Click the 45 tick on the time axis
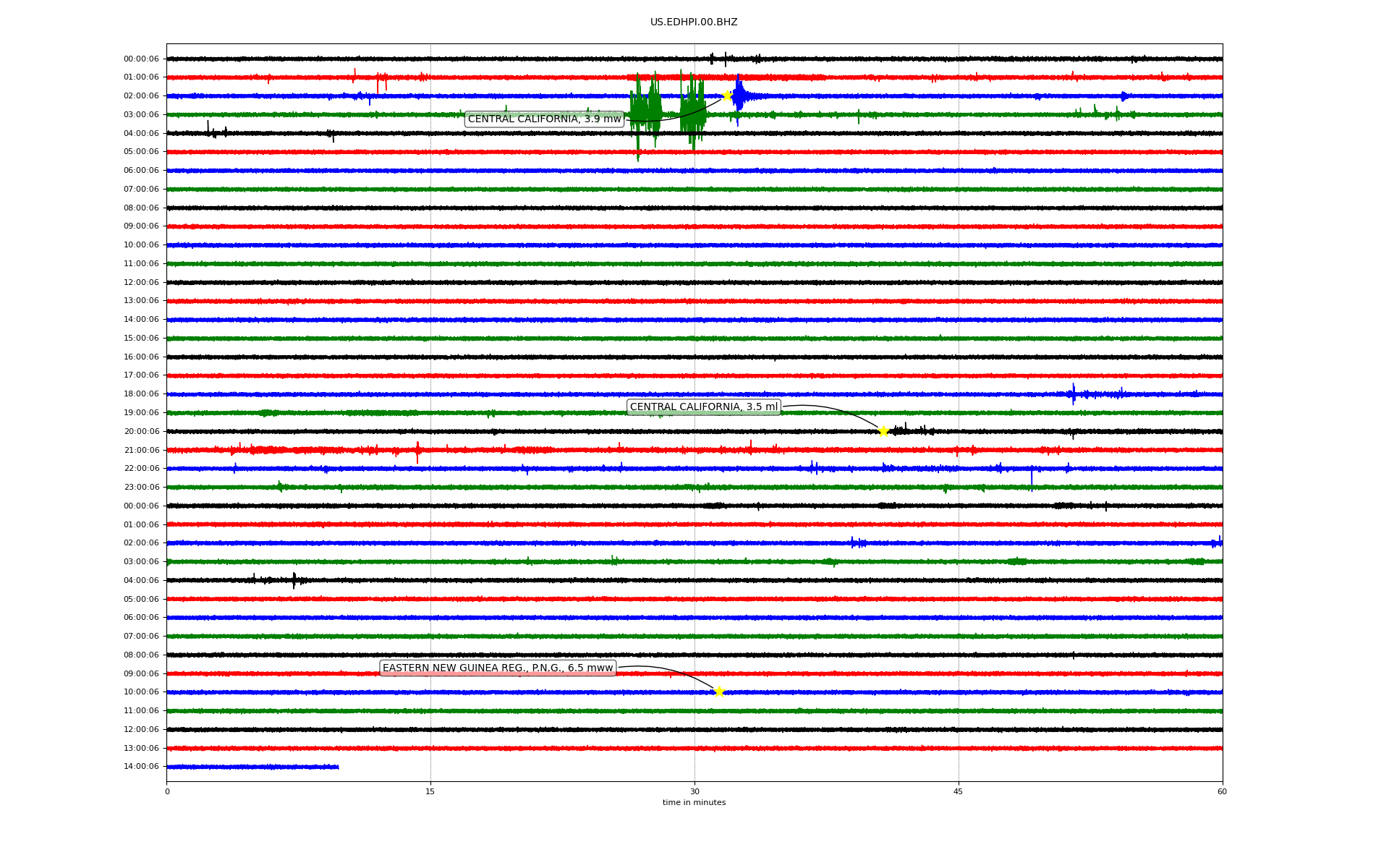This screenshot has height=868, width=1389. [x=959, y=791]
